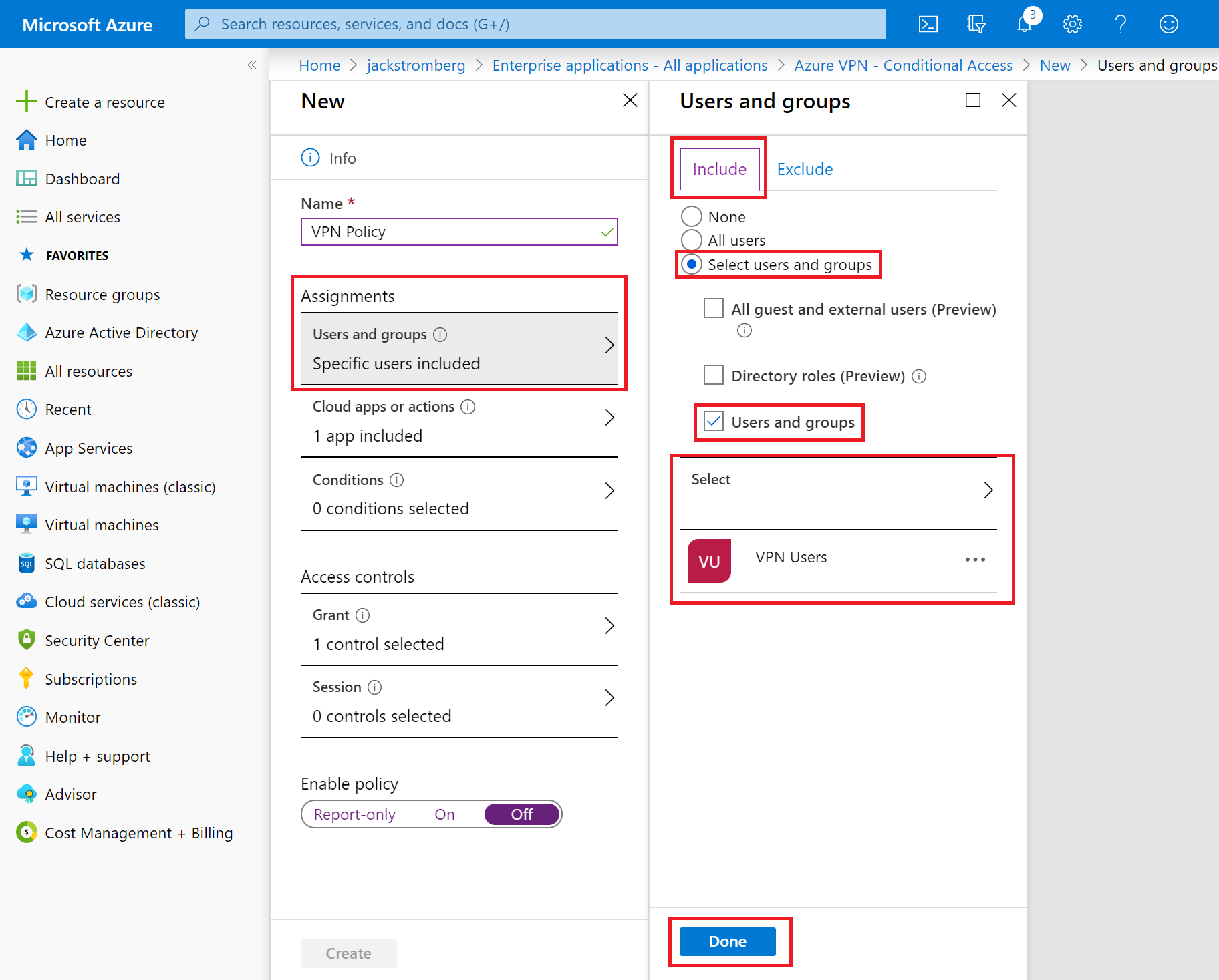Open the Directory + subscription filter icon
1219x980 pixels.
click(976, 25)
